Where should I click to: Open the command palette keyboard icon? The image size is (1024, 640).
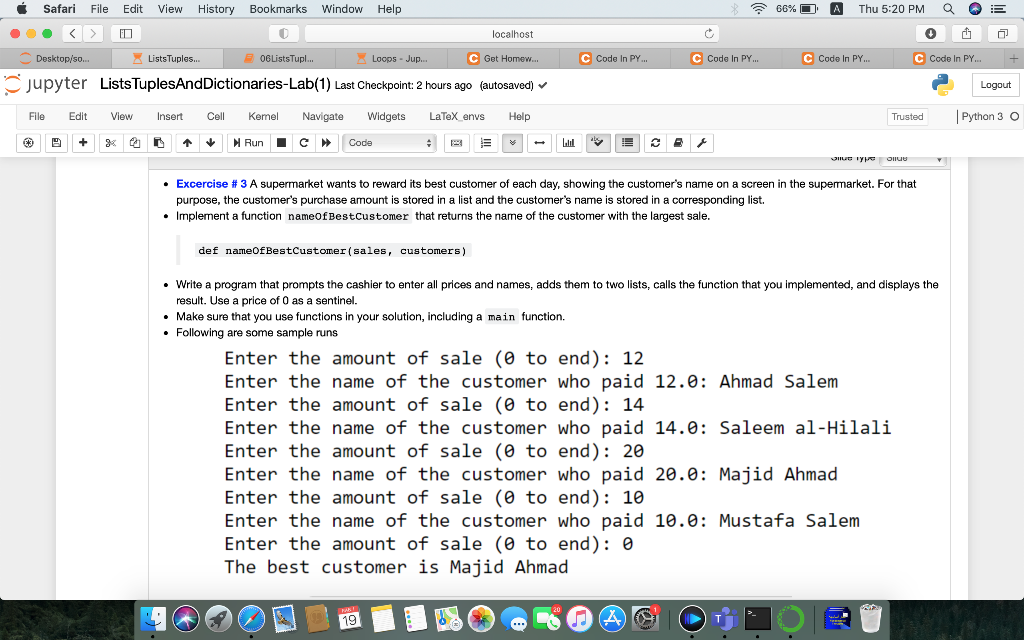pos(456,142)
